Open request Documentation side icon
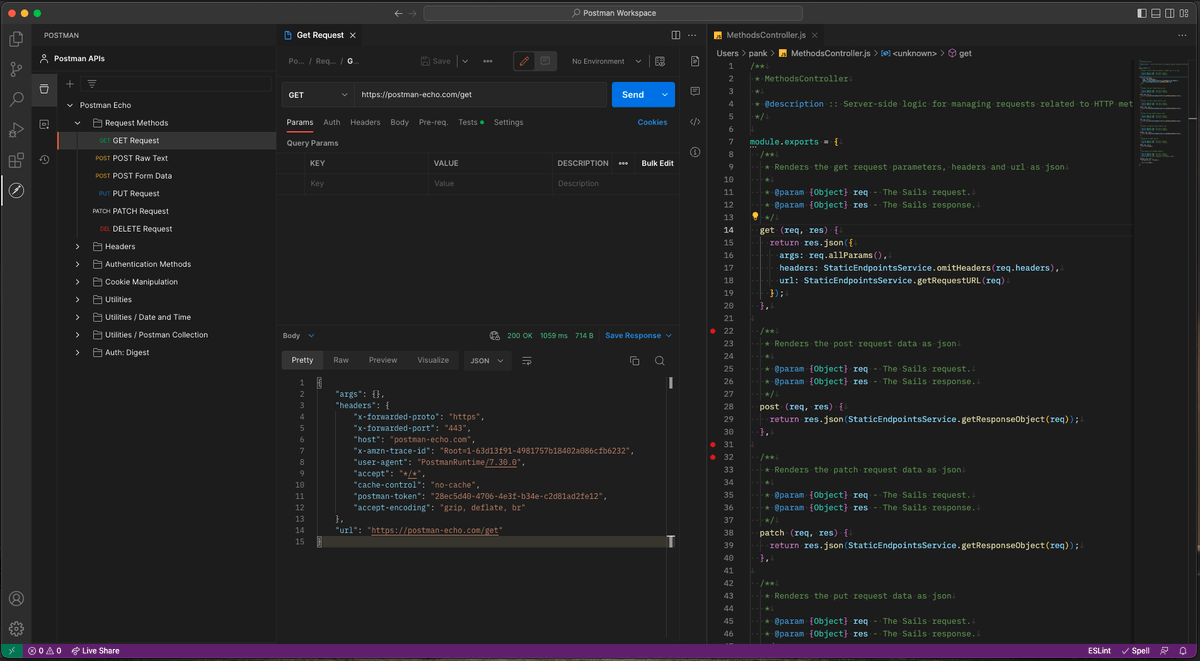The width and height of the screenshot is (1200, 661). click(x=695, y=61)
